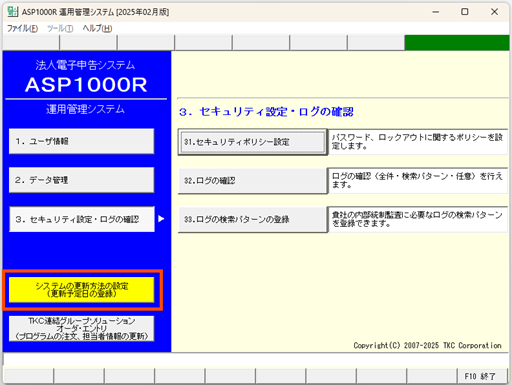Click F10 終了 function key

pos(482,376)
